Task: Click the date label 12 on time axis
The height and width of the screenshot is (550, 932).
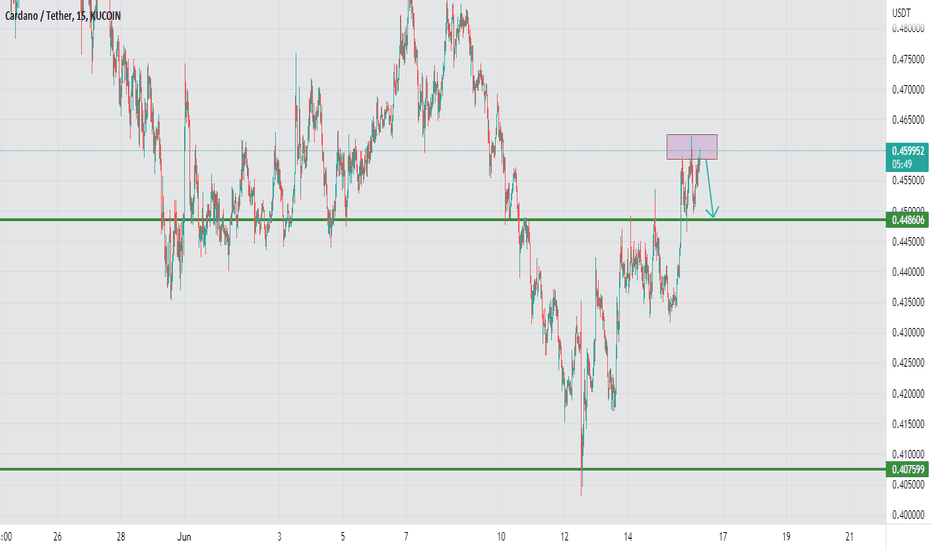Action: [x=564, y=537]
